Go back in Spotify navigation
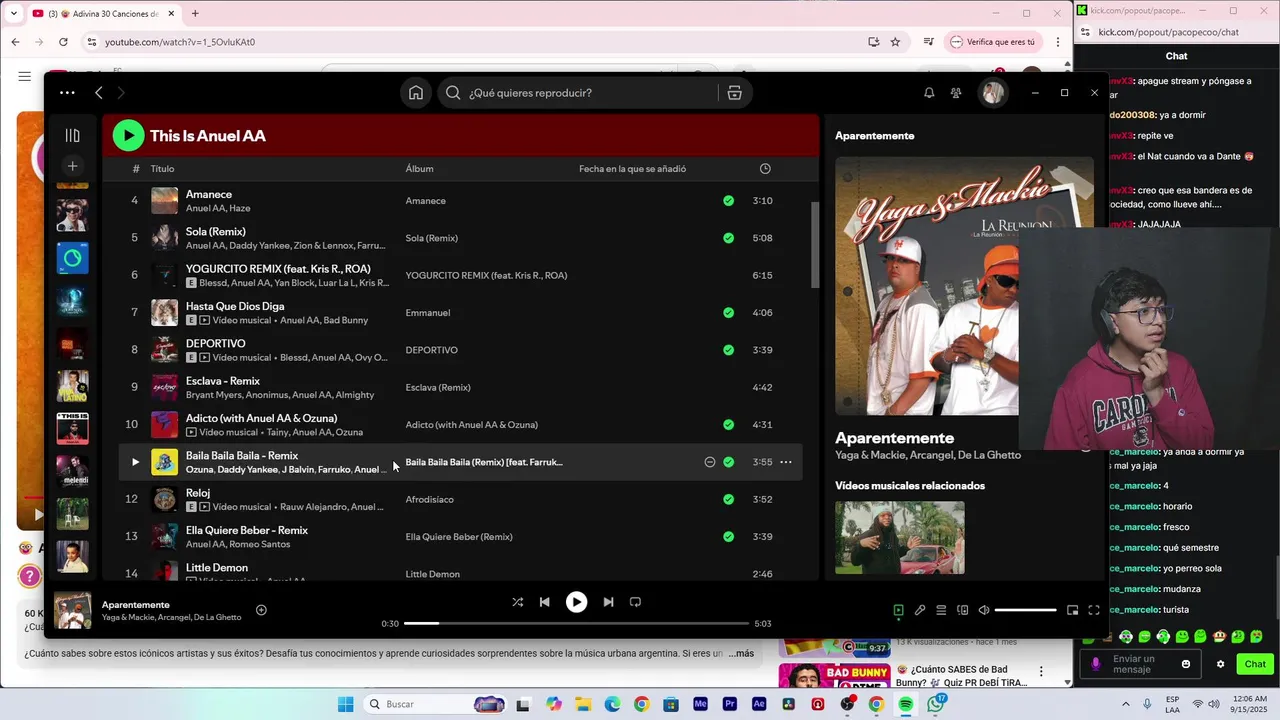 point(99,93)
